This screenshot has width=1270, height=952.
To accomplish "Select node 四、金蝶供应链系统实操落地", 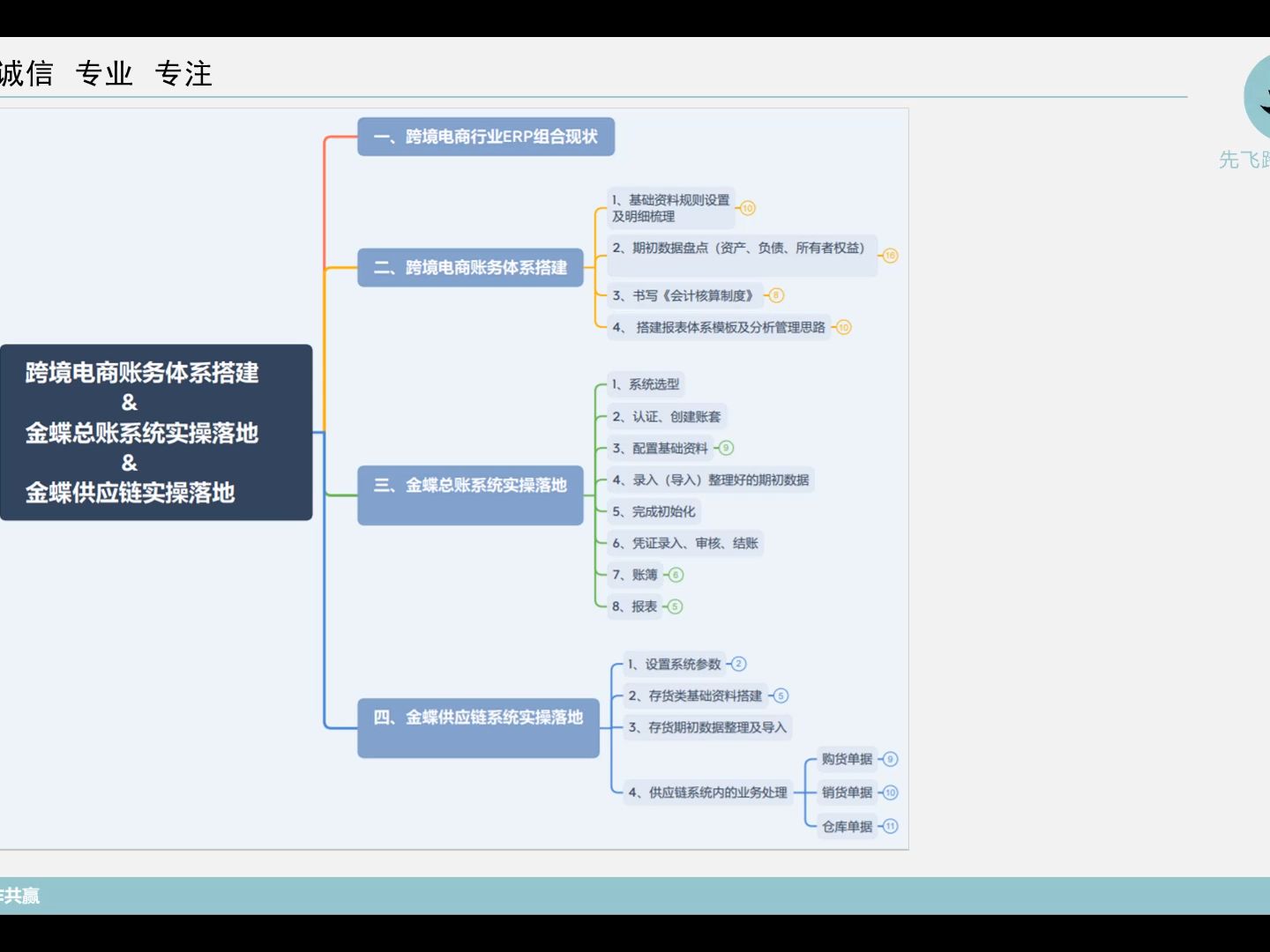I will (x=478, y=727).
